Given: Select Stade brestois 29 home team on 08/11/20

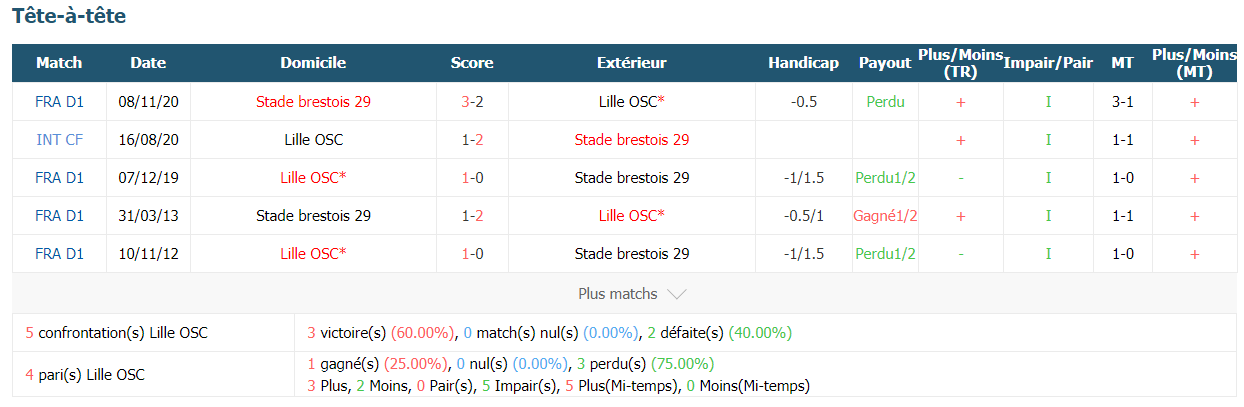Looking at the screenshot, I should click(313, 102).
